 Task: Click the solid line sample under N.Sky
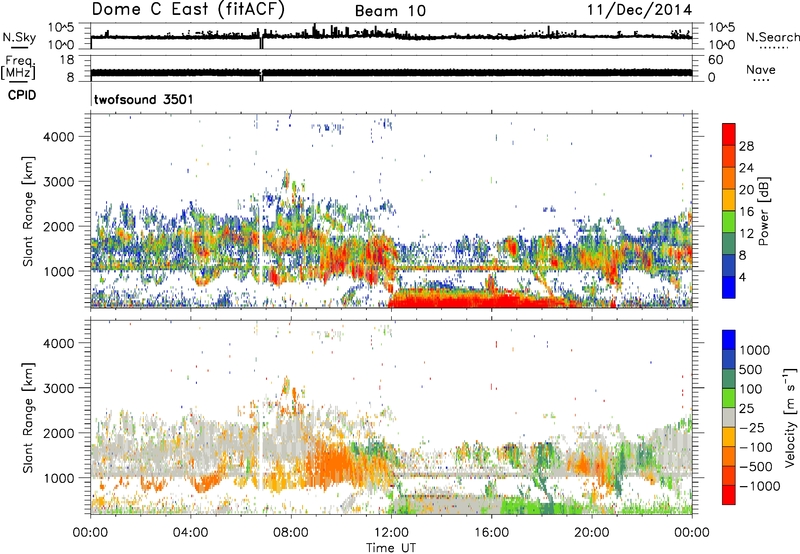pyautogui.click(x=19, y=47)
